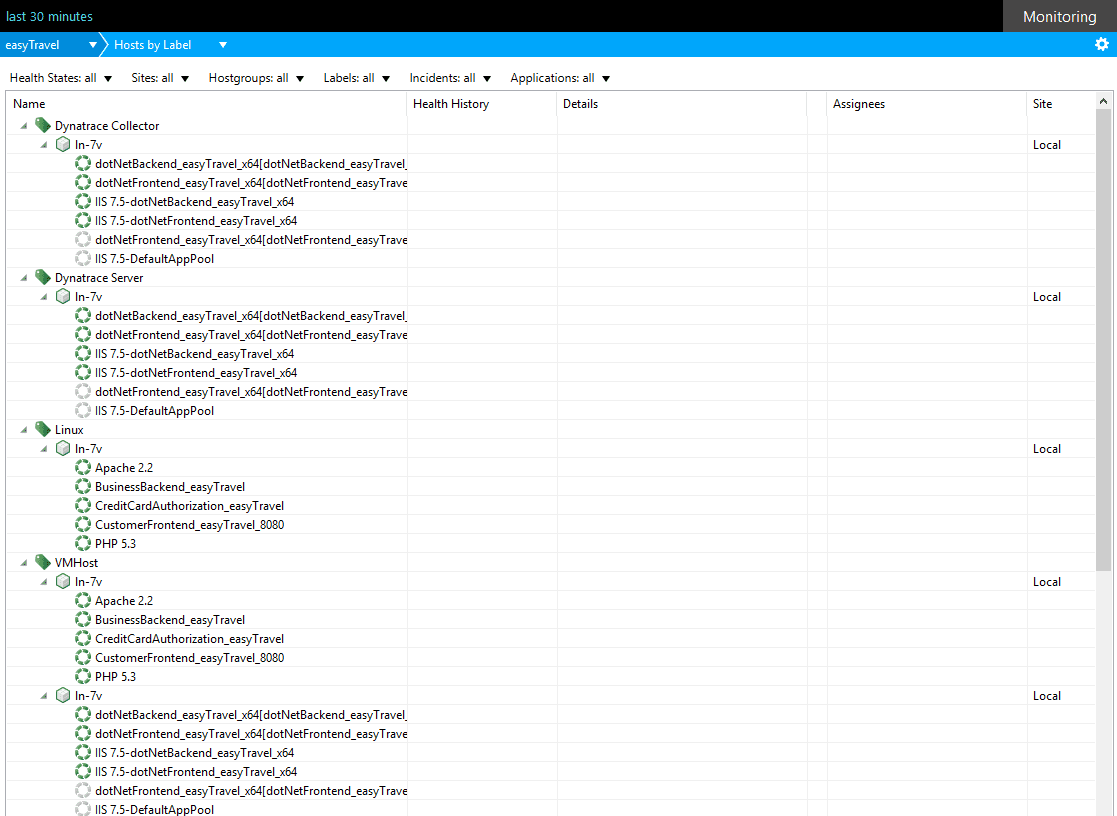Screen dimensions: 1117x816
Task: Select In-7v host cube icon under Dynatrace Server
Action: tap(63, 296)
